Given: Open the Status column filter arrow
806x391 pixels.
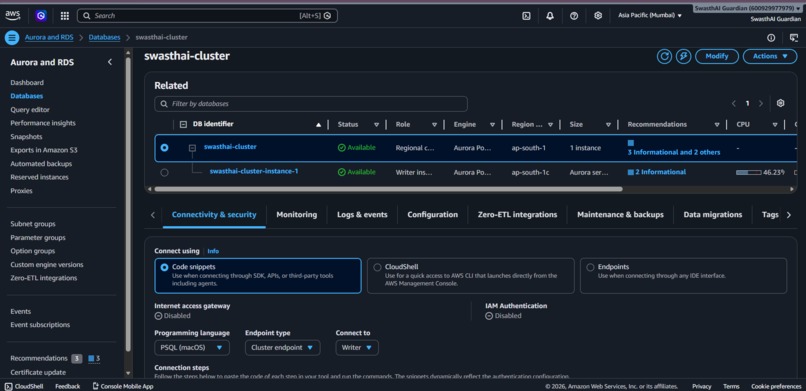Looking at the screenshot, I should (x=376, y=125).
